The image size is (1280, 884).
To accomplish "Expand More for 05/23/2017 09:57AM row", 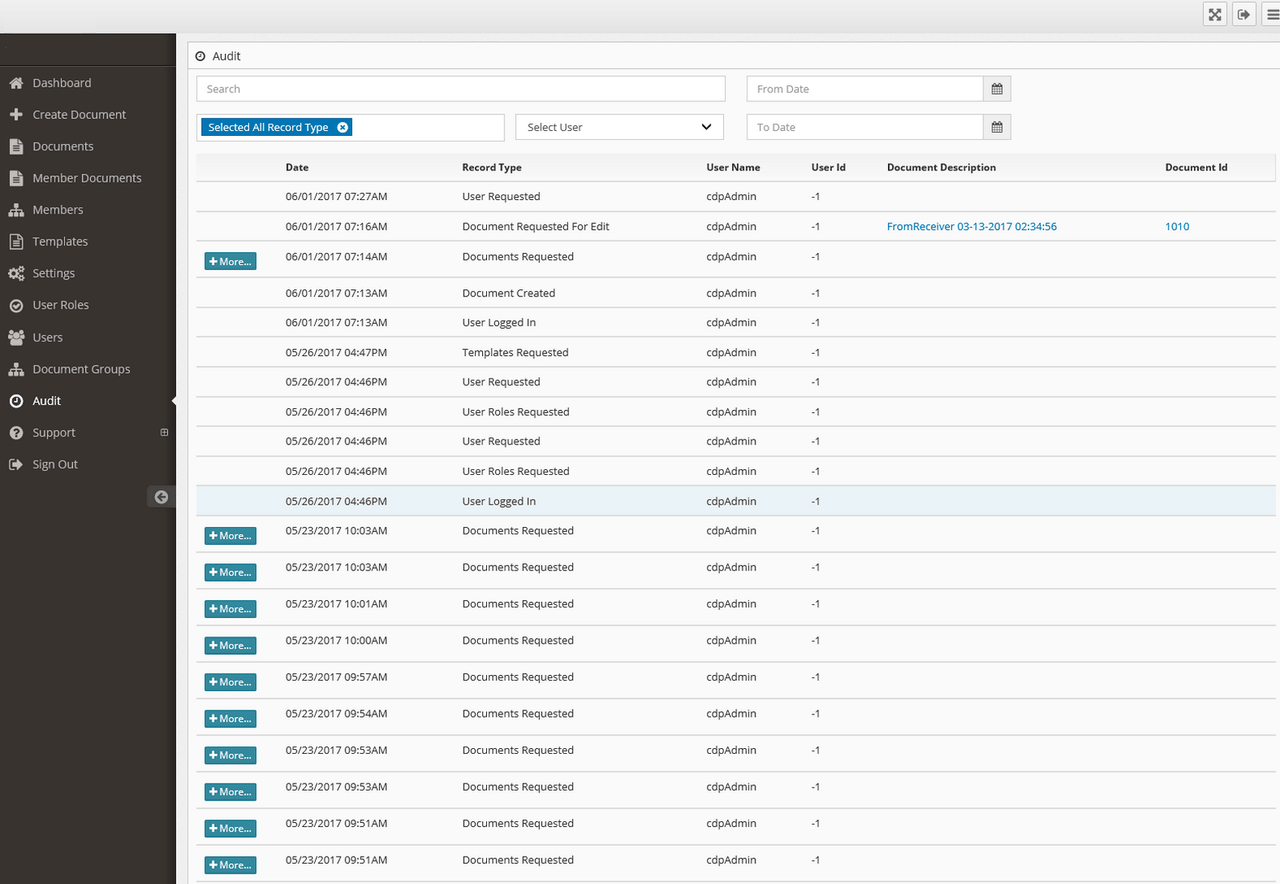I will [x=230, y=682].
